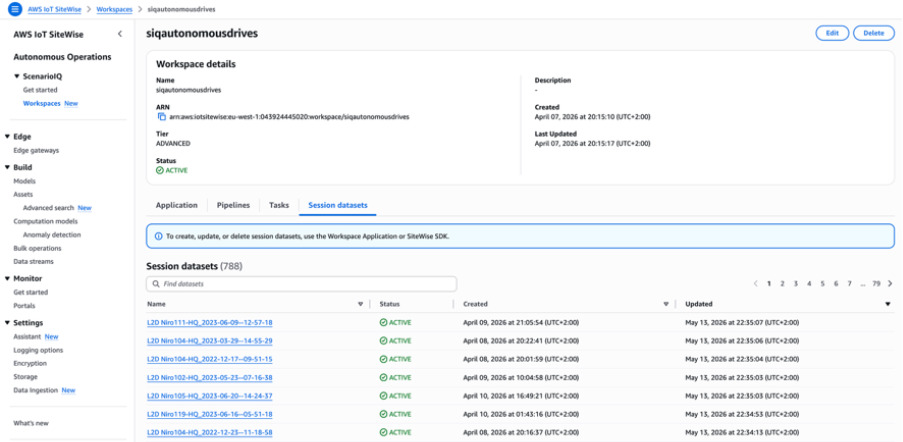Collapse the AWS IoT SiteWise sidebar
Viewport: 903px width, 442px height.
click(x=120, y=34)
